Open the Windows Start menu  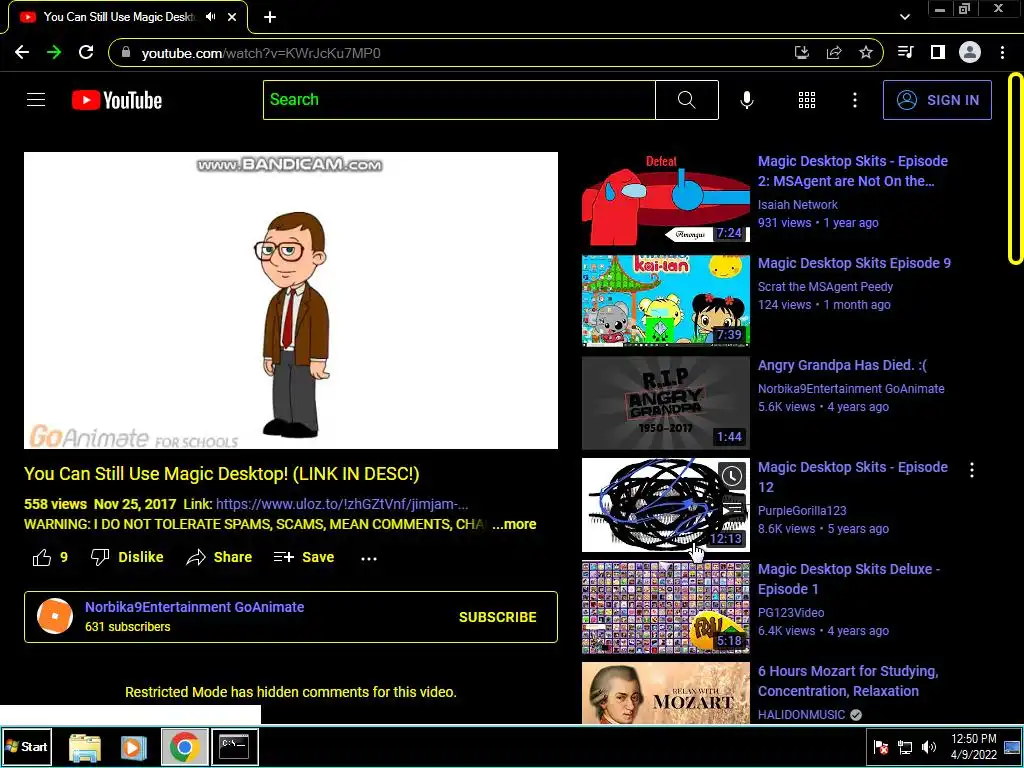point(26,746)
